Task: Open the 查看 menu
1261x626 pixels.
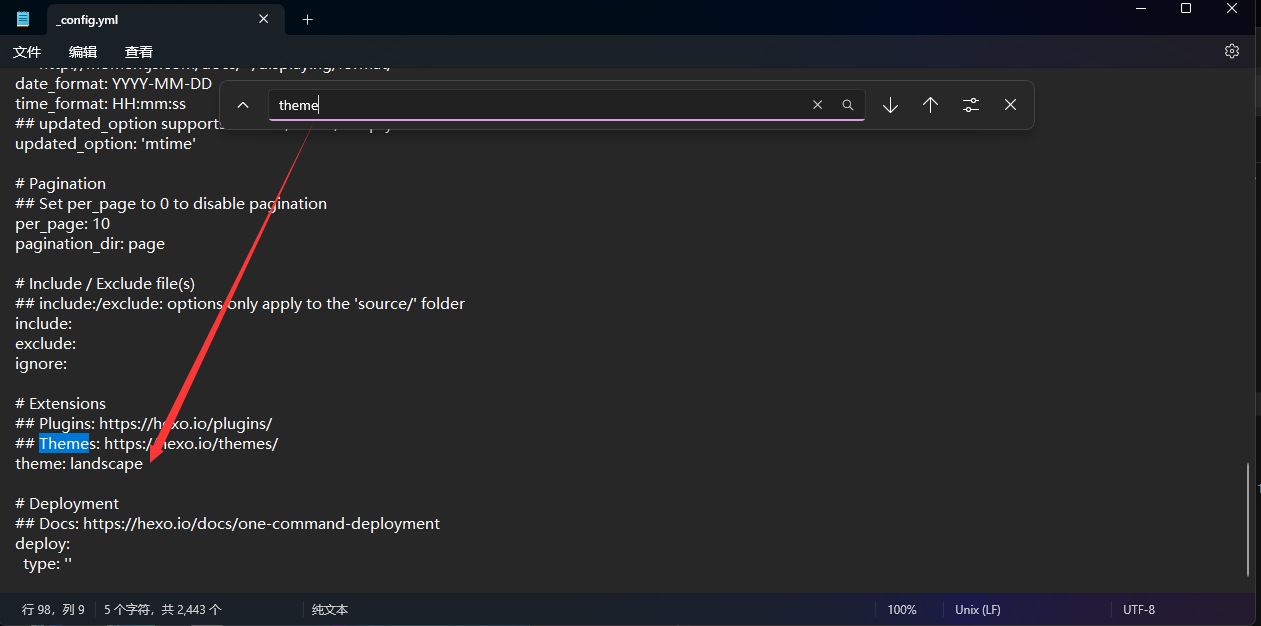Action: (139, 52)
